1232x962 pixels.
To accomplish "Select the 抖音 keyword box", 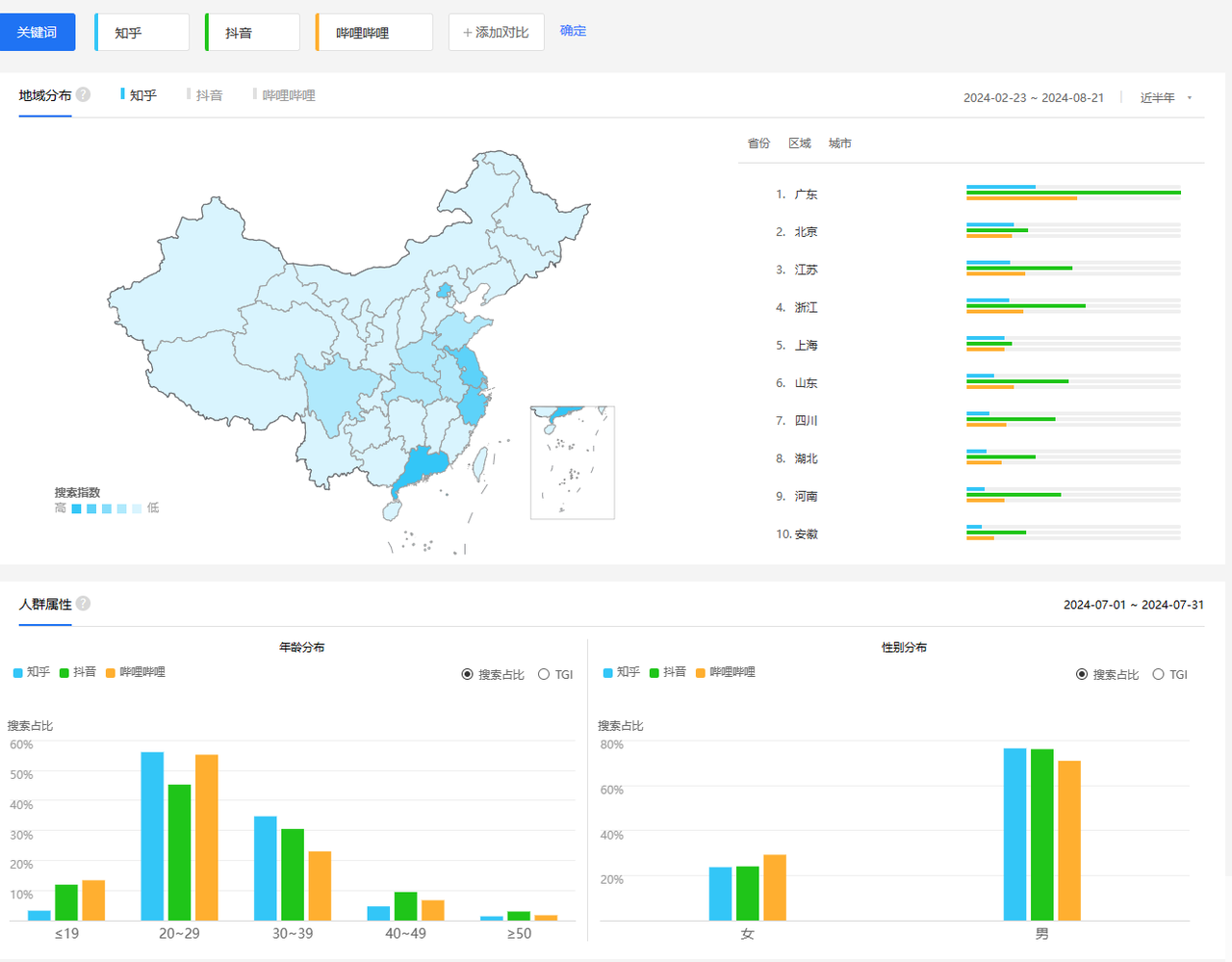I will (x=253, y=32).
